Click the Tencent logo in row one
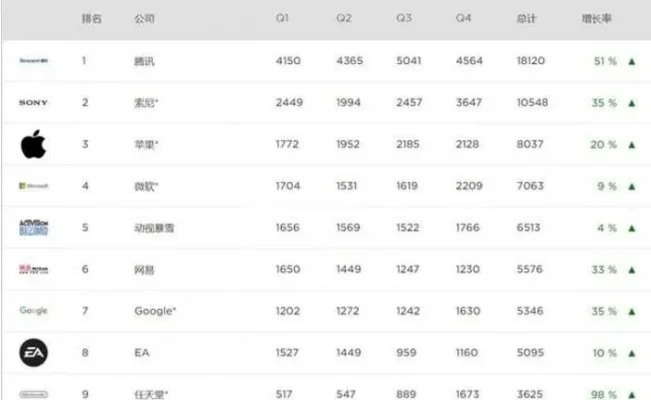Viewport: 651px width, 400px height. click(34, 61)
